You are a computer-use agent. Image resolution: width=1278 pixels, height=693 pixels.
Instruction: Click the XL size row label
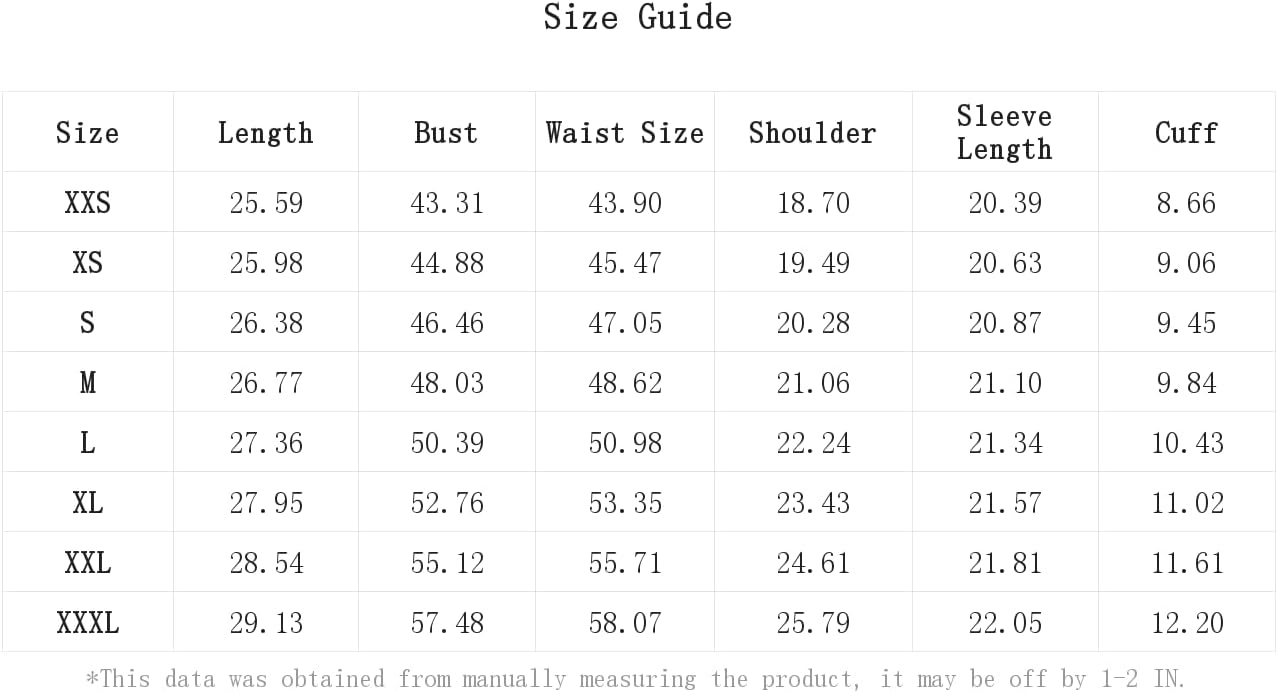[88, 503]
